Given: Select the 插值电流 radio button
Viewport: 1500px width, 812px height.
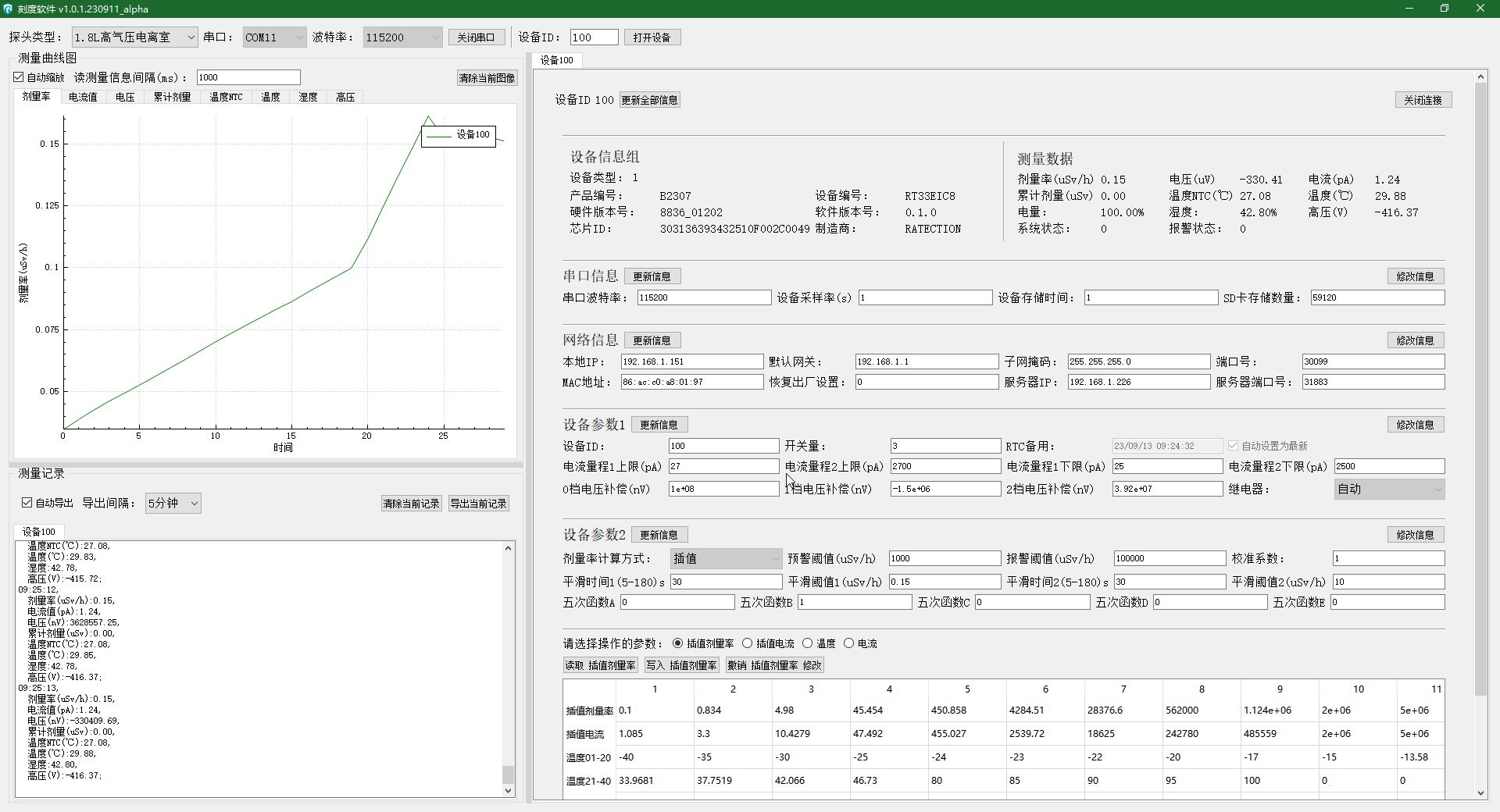Looking at the screenshot, I should pyautogui.click(x=748, y=643).
